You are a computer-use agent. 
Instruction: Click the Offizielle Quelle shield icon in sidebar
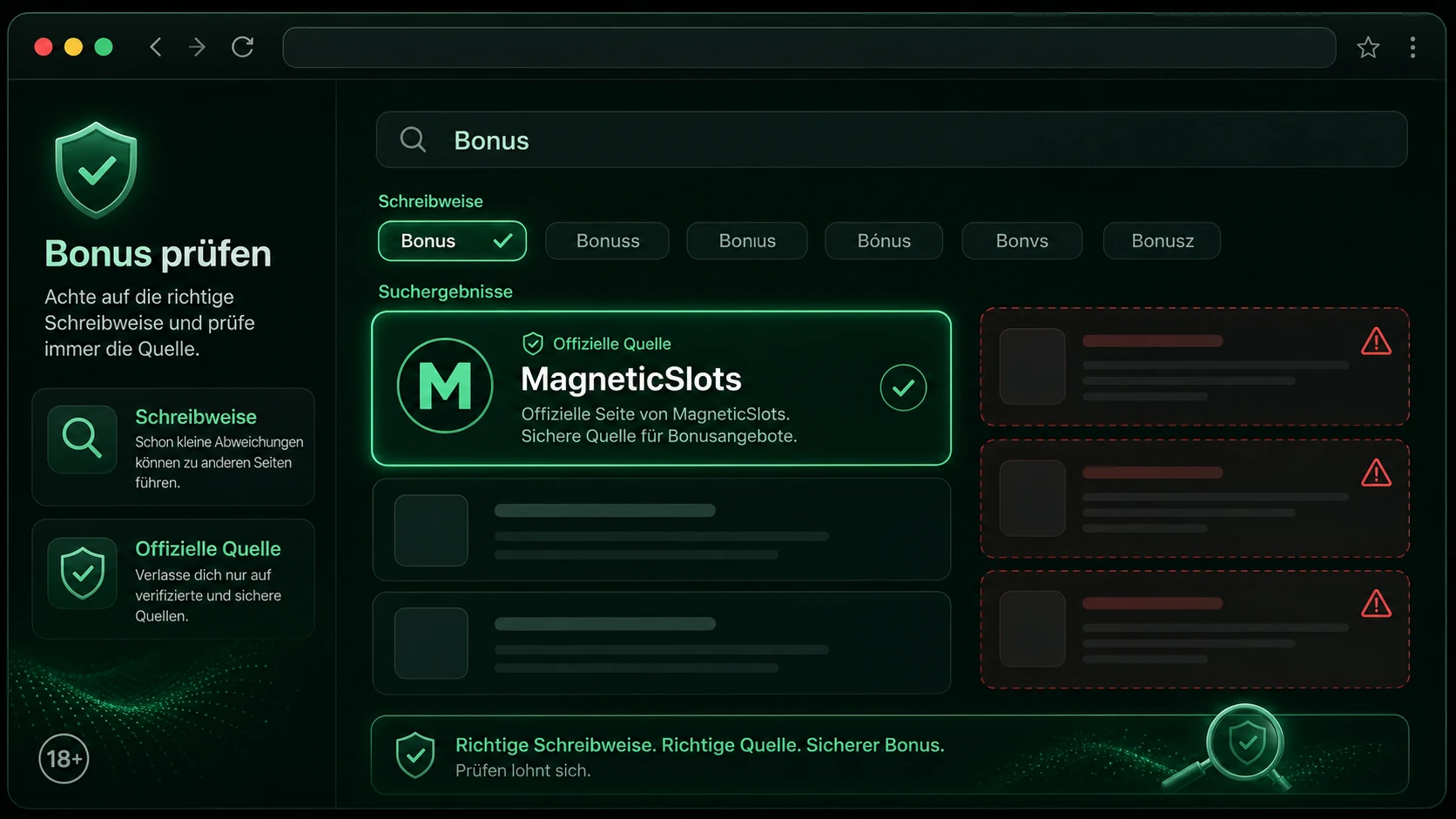pos(82,573)
